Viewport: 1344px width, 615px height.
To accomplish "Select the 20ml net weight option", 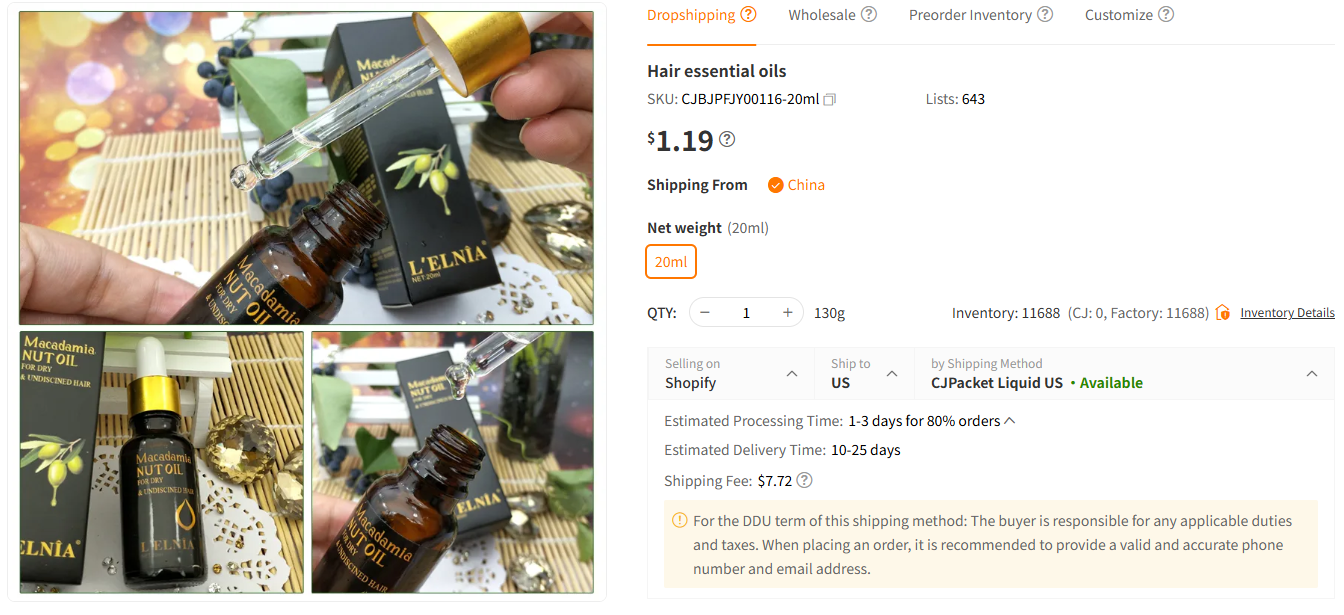I will point(671,262).
